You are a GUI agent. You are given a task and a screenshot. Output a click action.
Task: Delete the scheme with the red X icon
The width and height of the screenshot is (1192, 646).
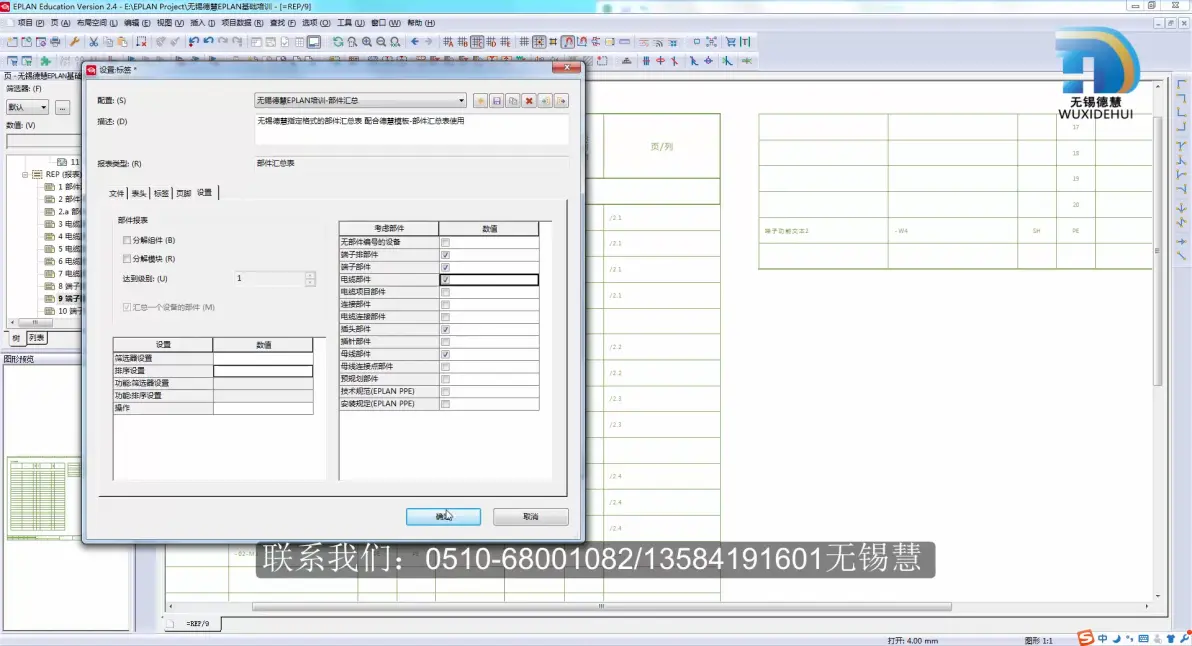(x=529, y=101)
